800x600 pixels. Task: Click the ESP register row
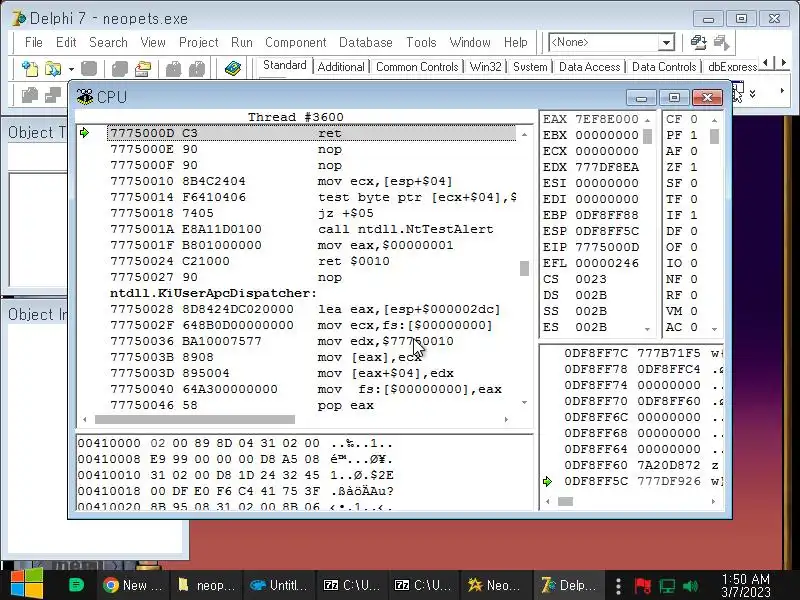591,231
